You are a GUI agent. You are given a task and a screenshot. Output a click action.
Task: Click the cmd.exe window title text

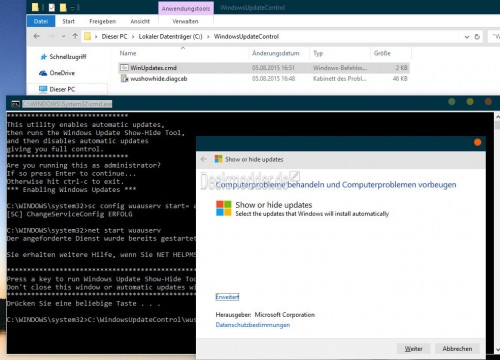coord(67,104)
